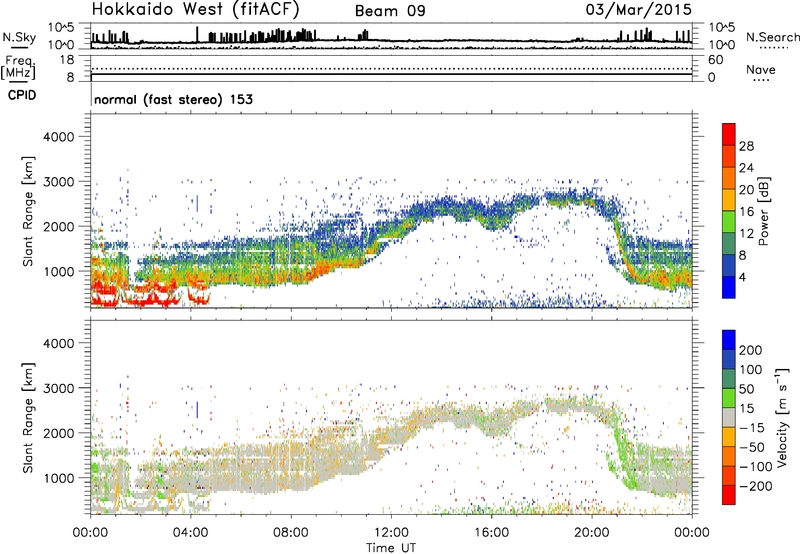The image size is (800, 554).
Task: Click the '200' tick on Velocity colorbar
Action: (751, 350)
